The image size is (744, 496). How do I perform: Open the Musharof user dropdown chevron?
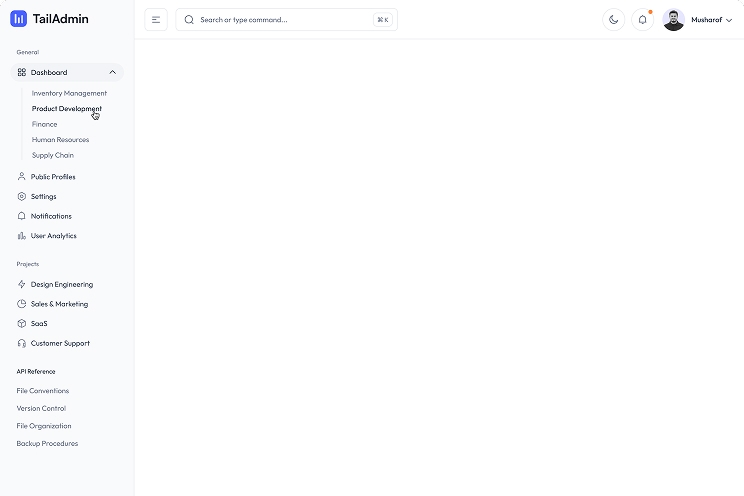click(729, 20)
